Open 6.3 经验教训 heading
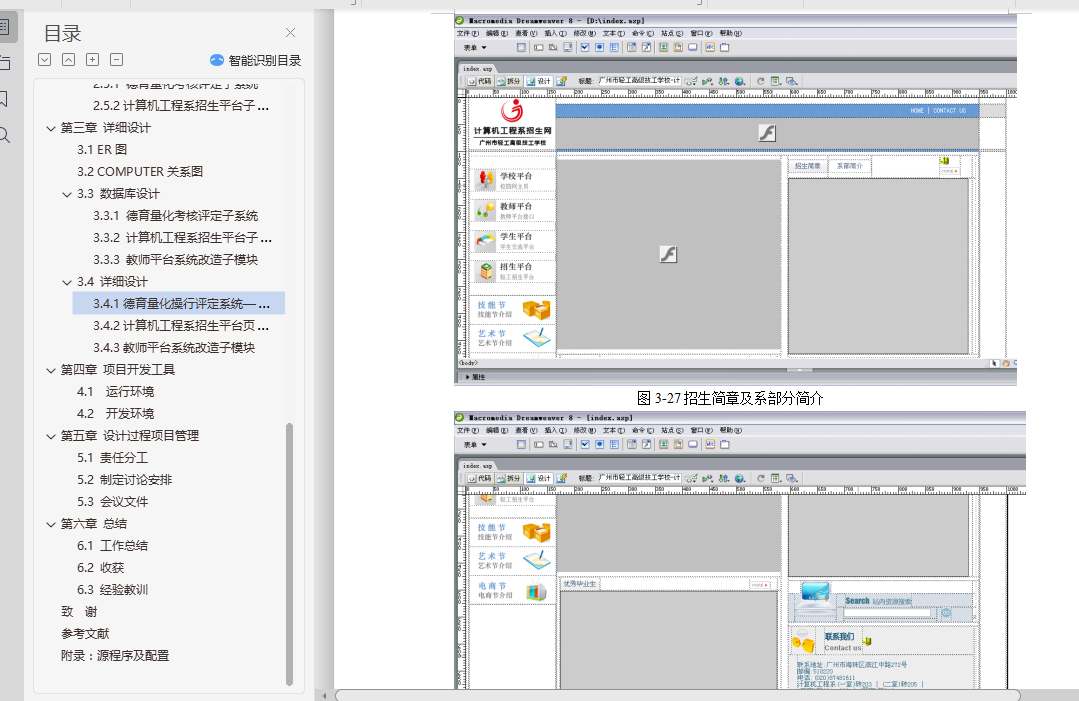 tap(112, 590)
